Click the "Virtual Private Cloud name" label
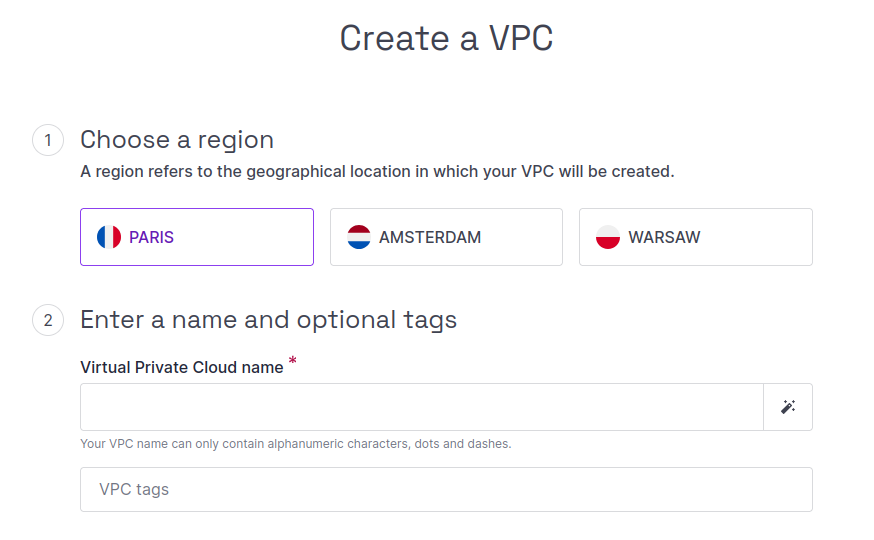This screenshot has width=874, height=540. point(182,367)
